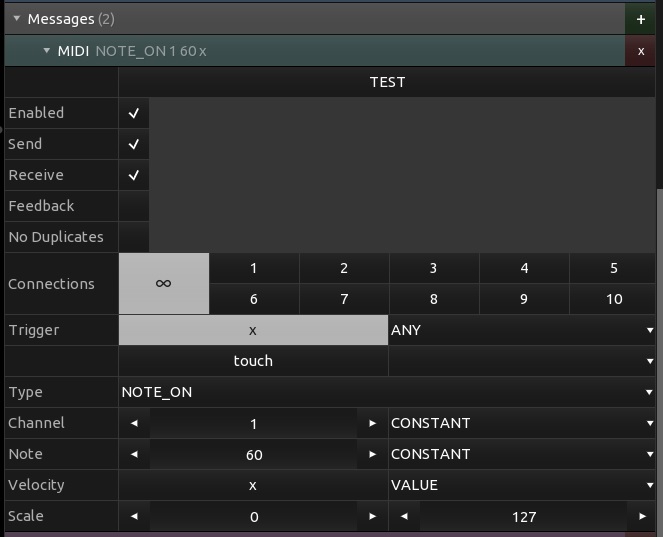Click the Note value field 60
Viewport: 663px width, 537px height.
point(253,454)
